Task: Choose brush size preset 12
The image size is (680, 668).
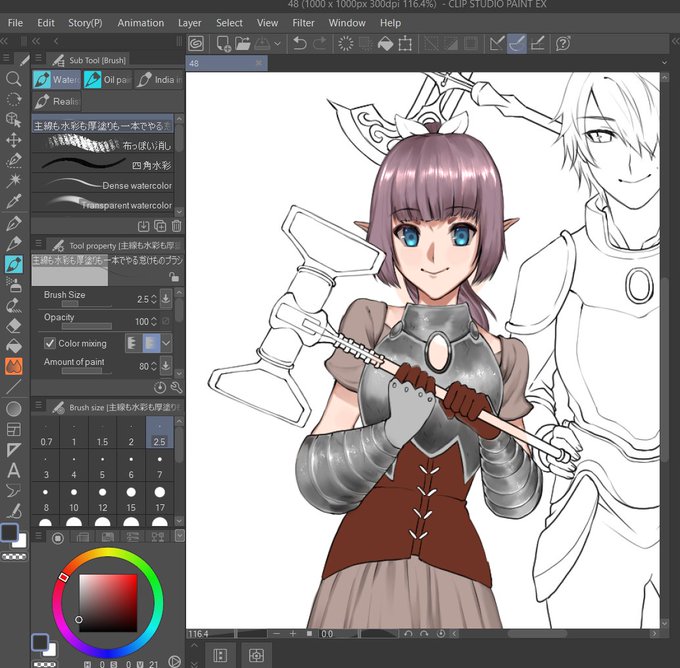Action: pos(102,499)
